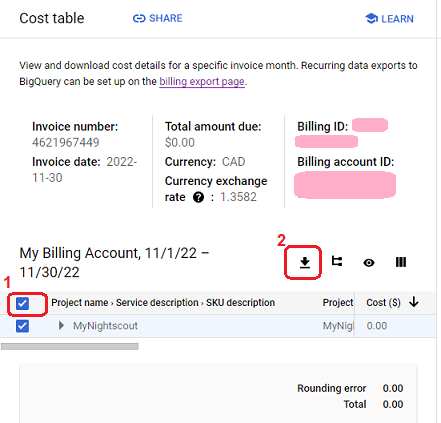441x423 pixels.
Task: Click the $0.00 total amount due
Action: (180, 143)
